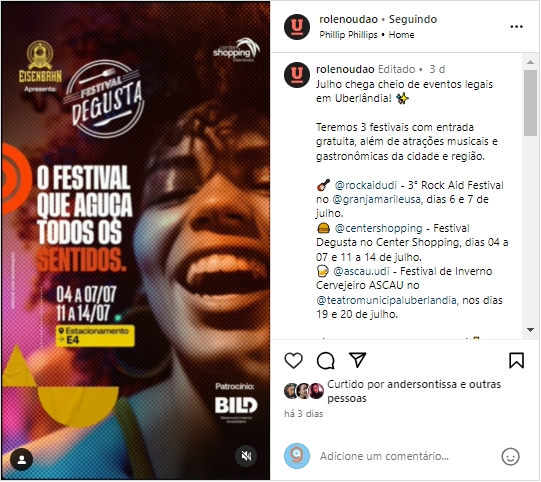Click the rolenoudao avatar beside the caption

(297, 75)
